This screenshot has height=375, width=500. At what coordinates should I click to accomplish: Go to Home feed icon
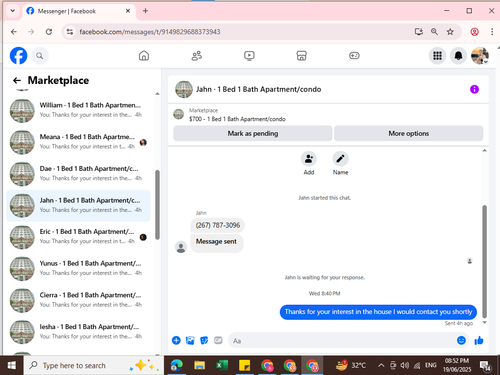[144, 56]
